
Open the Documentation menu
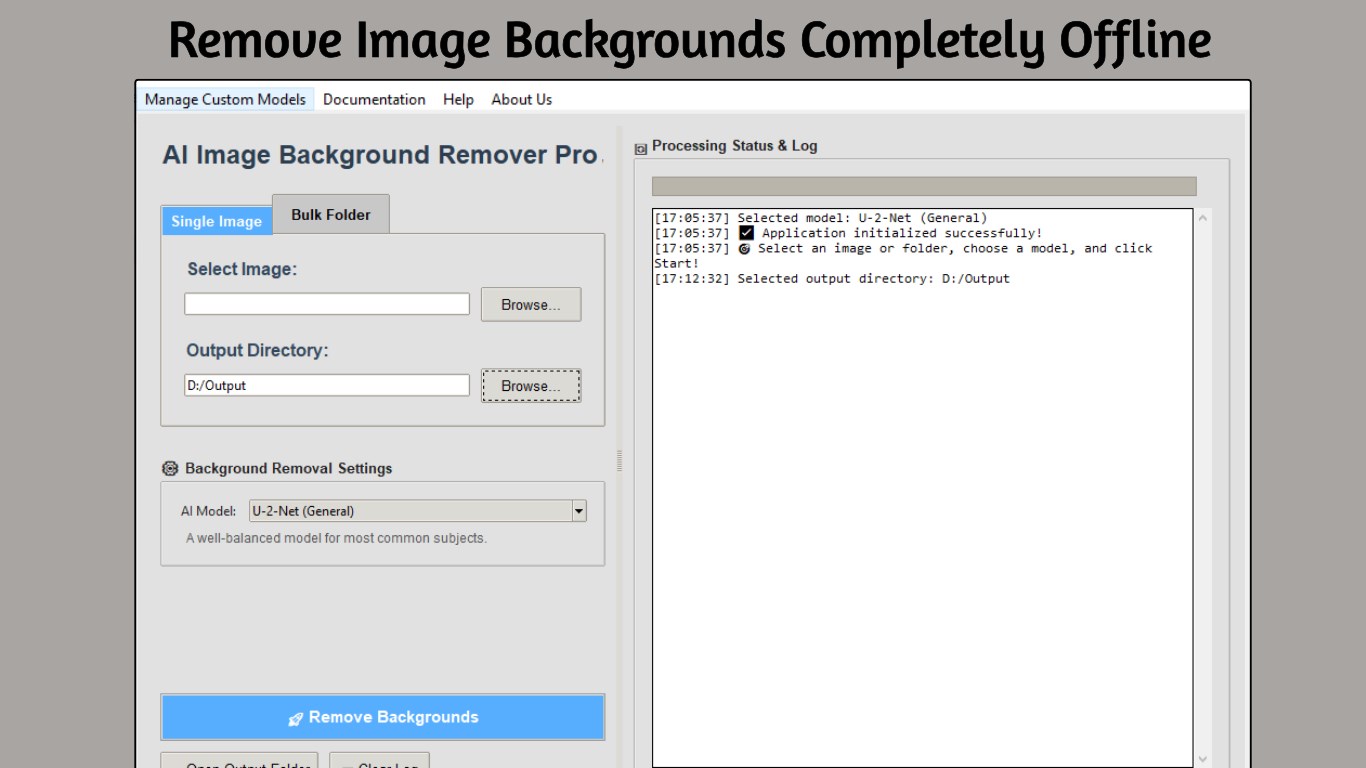tap(374, 99)
